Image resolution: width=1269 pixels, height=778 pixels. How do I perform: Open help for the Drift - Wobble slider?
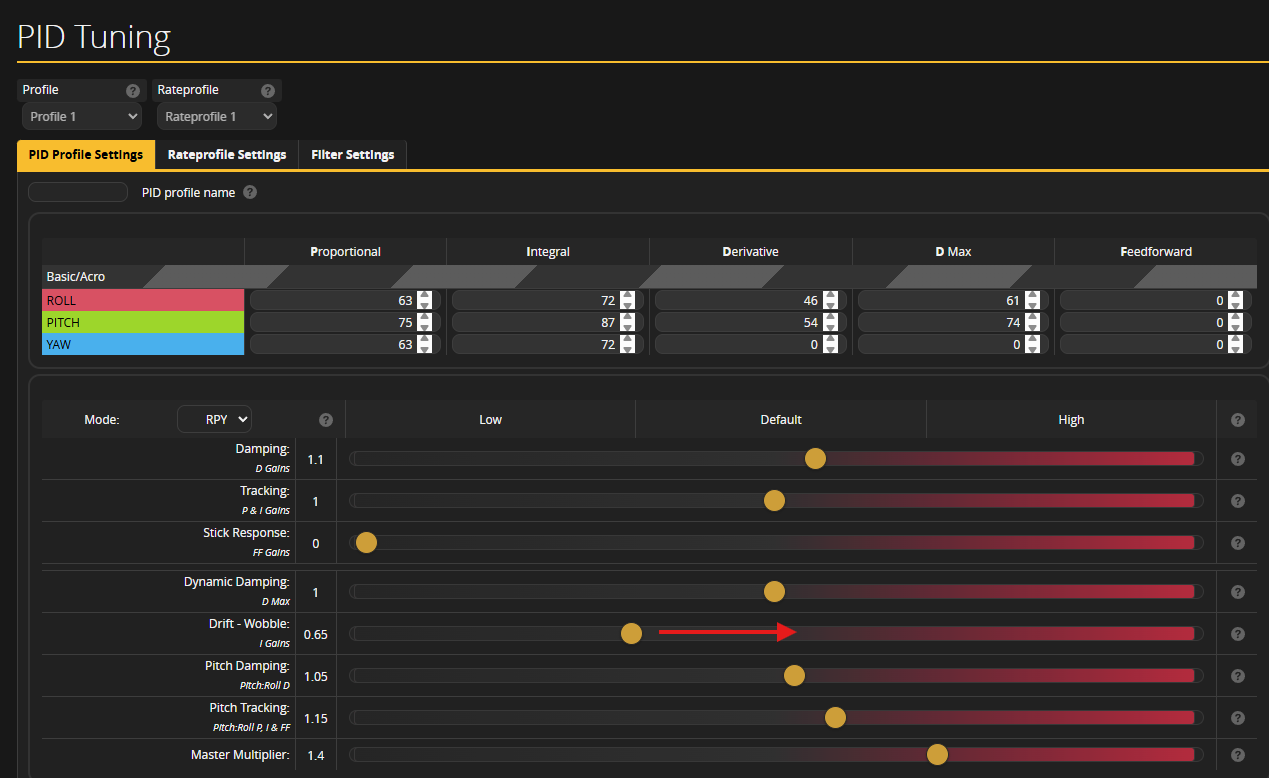pyautogui.click(x=1238, y=634)
